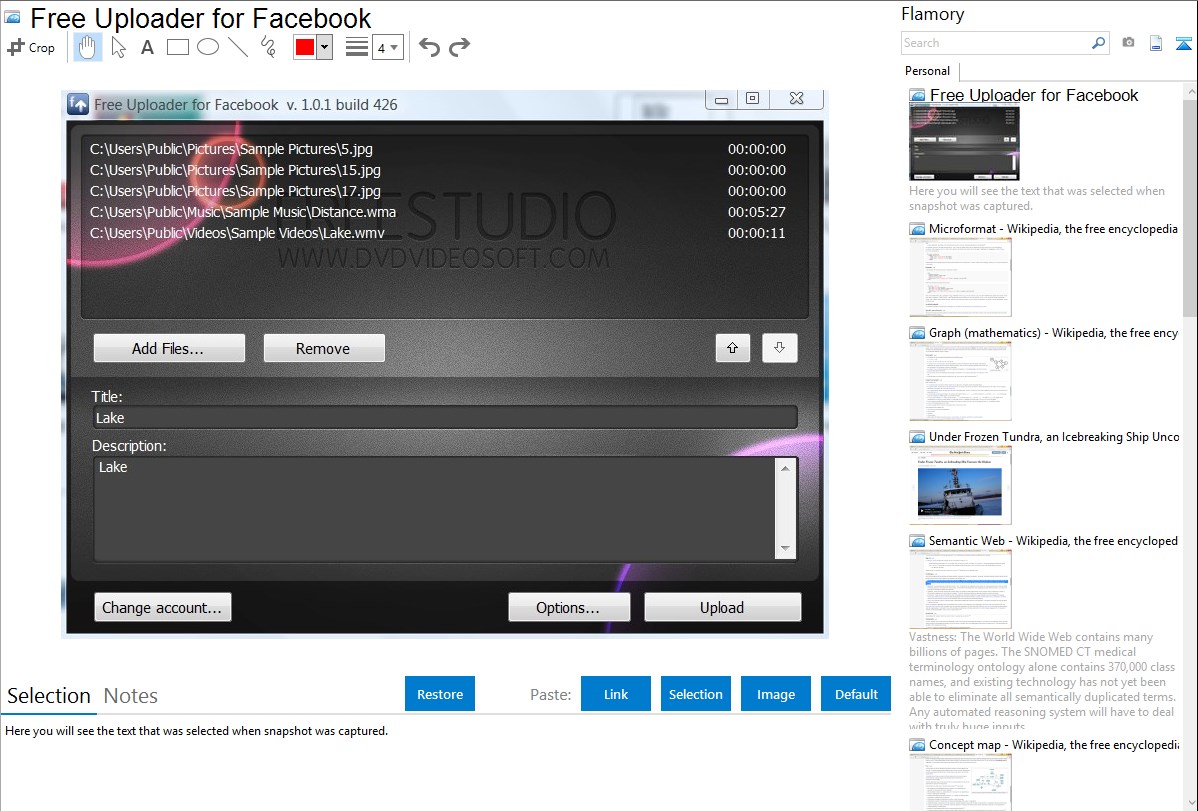Open the Under Frozen Tundra ship thumbnail

point(960,485)
